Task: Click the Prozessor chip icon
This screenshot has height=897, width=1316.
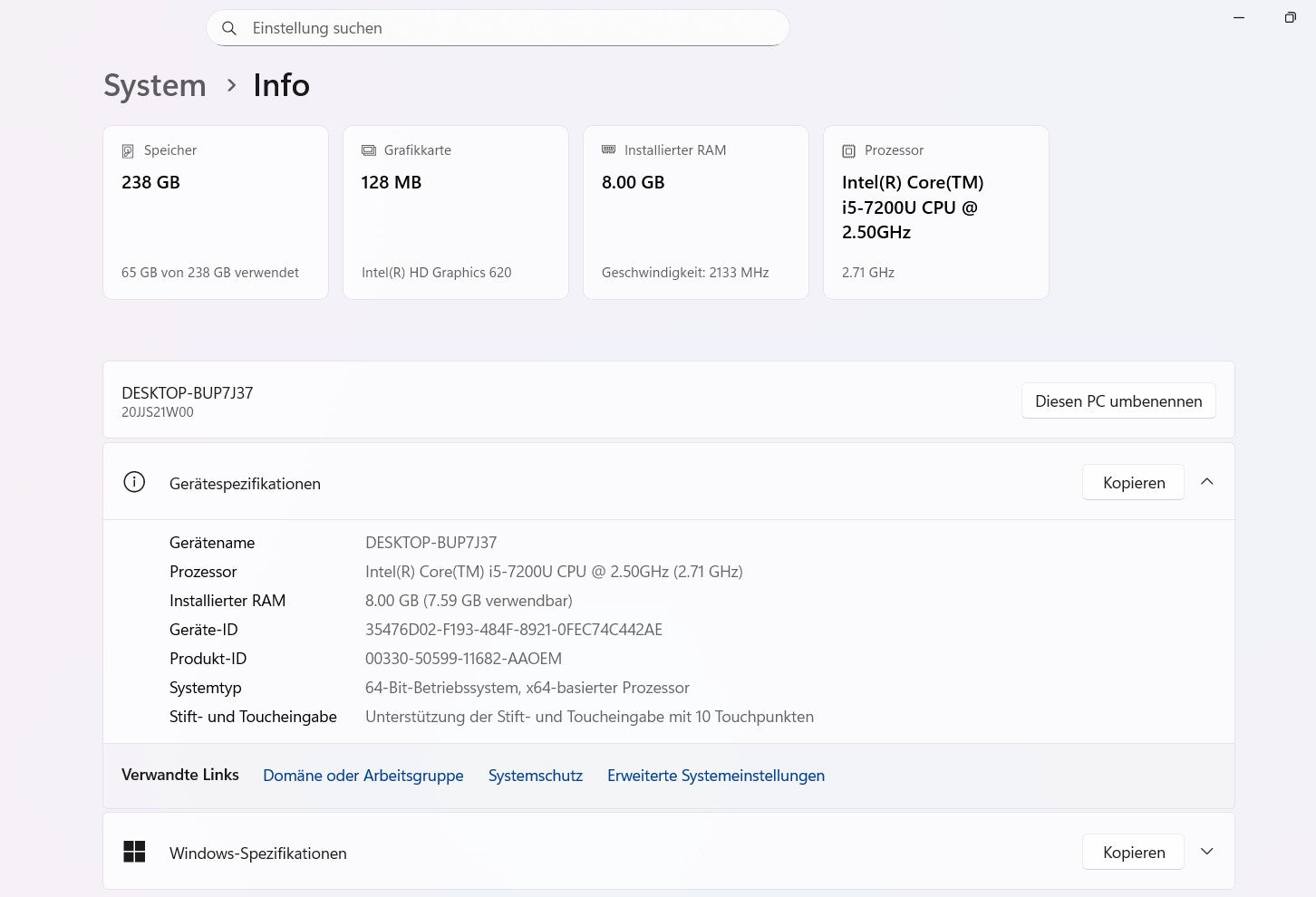Action: pyautogui.click(x=849, y=149)
